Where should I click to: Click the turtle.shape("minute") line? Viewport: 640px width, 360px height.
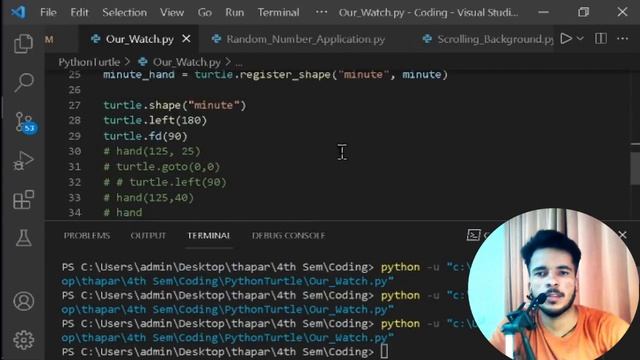pos(175,105)
